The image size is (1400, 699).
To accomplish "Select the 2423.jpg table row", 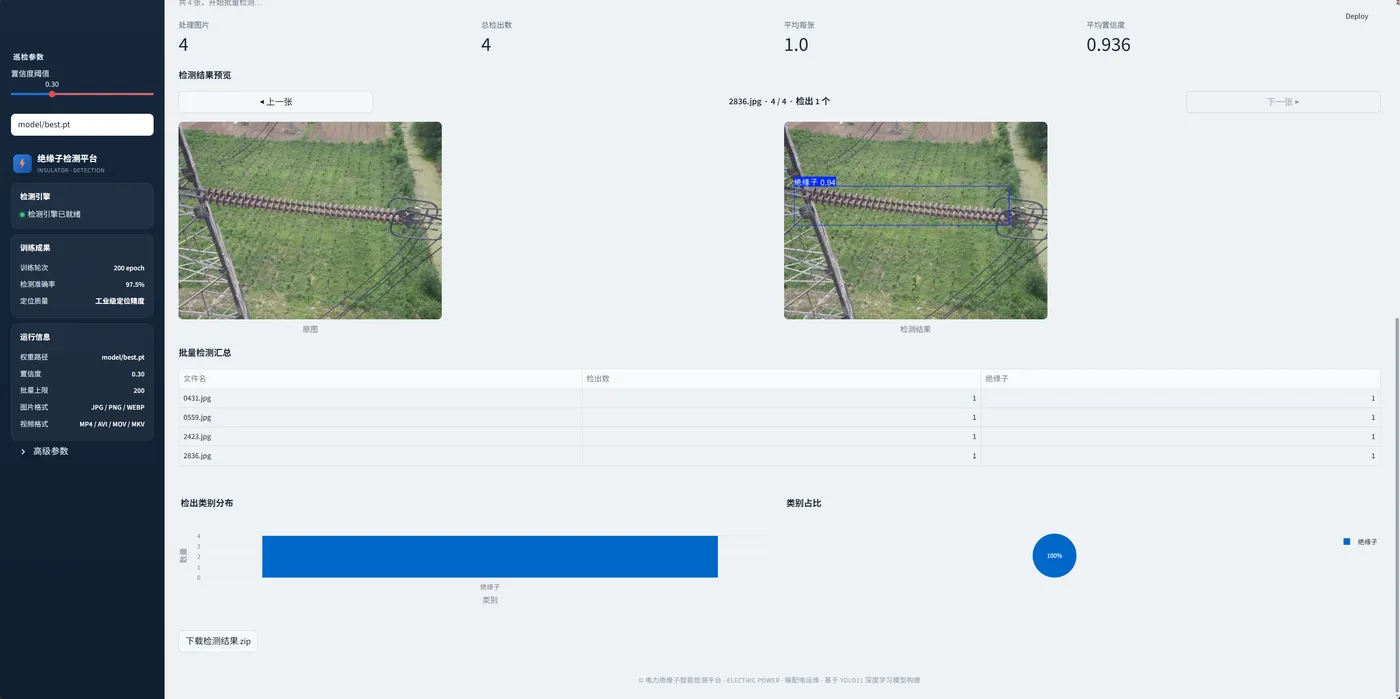I will pyautogui.click(x=779, y=436).
